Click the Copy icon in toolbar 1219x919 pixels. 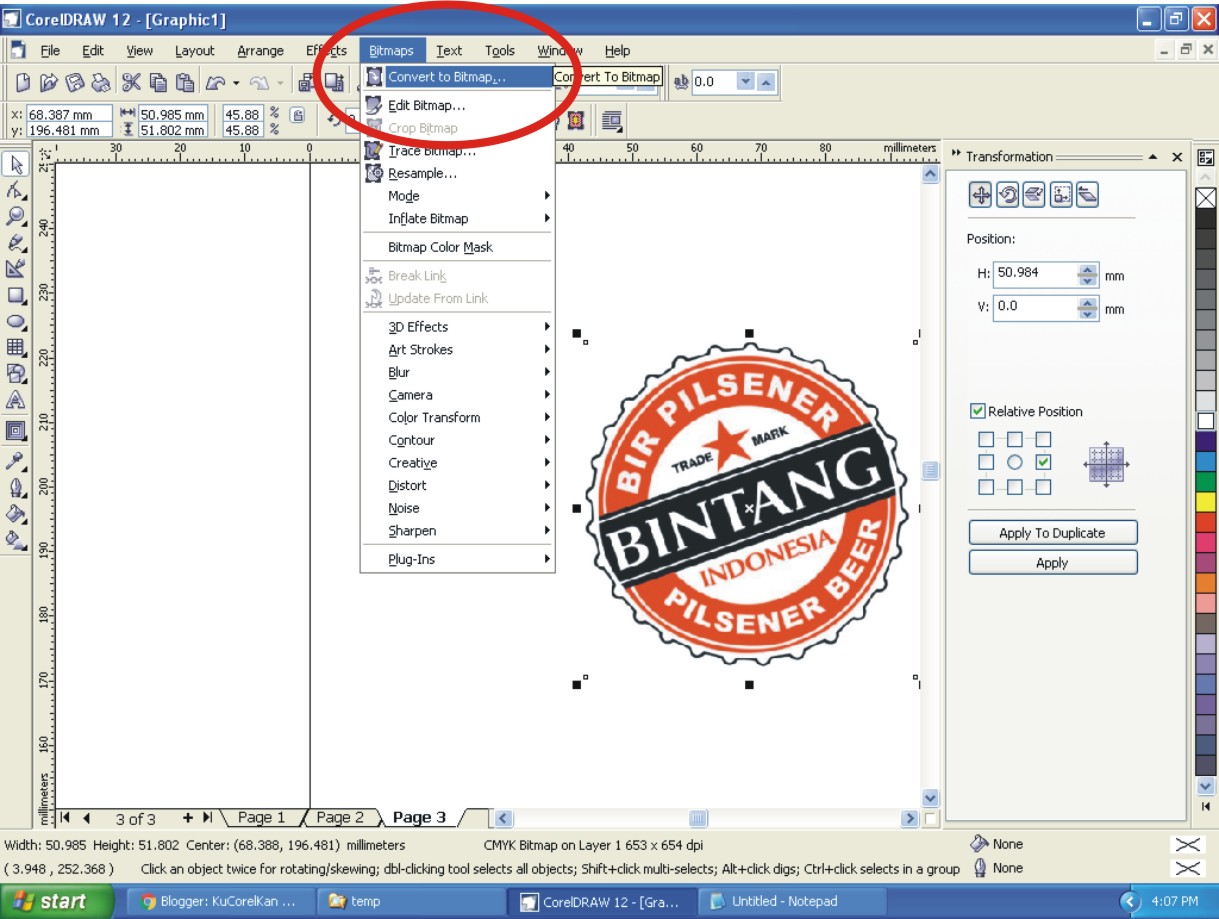[x=158, y=83]
